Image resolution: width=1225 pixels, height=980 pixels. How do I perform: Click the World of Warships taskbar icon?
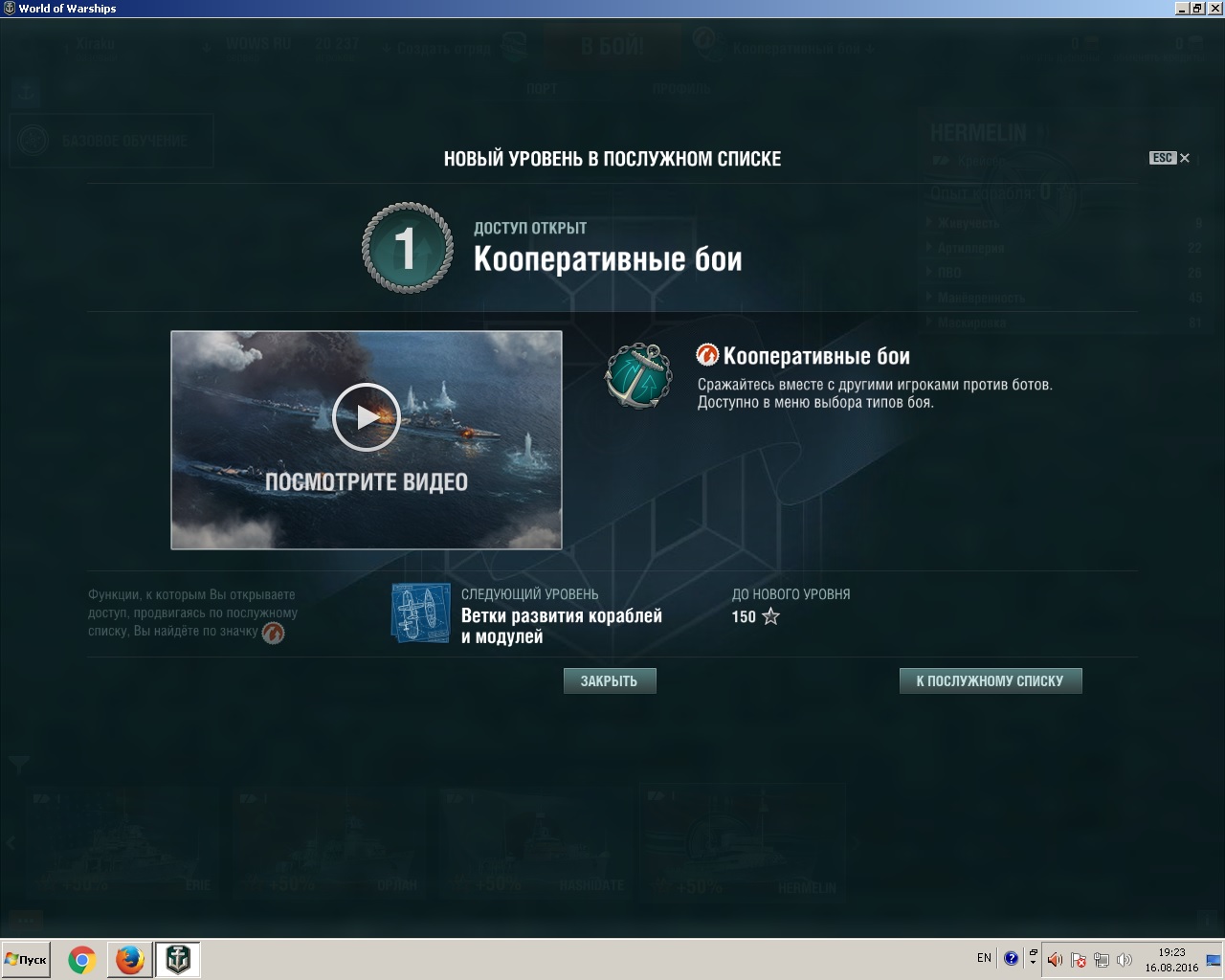point(178,959)
